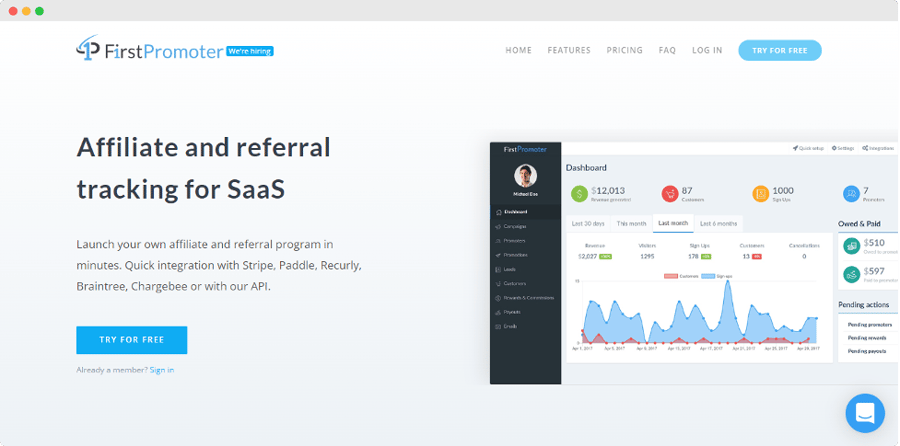Select the Last 6 months tab
The width and height of the screenshot is (900, 446).
click(x=719, y=223)
